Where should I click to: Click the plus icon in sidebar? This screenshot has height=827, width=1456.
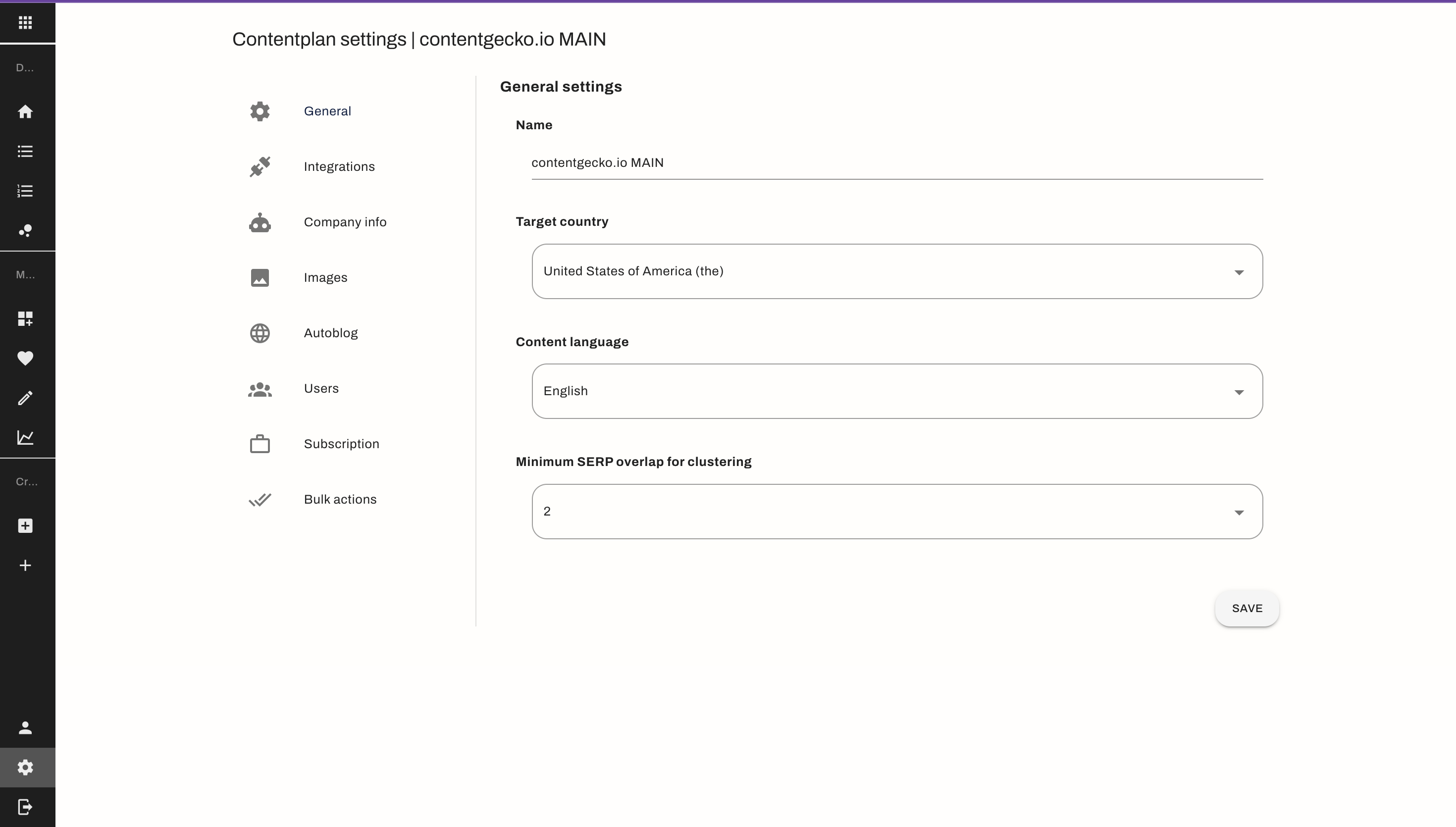(25, 565)
